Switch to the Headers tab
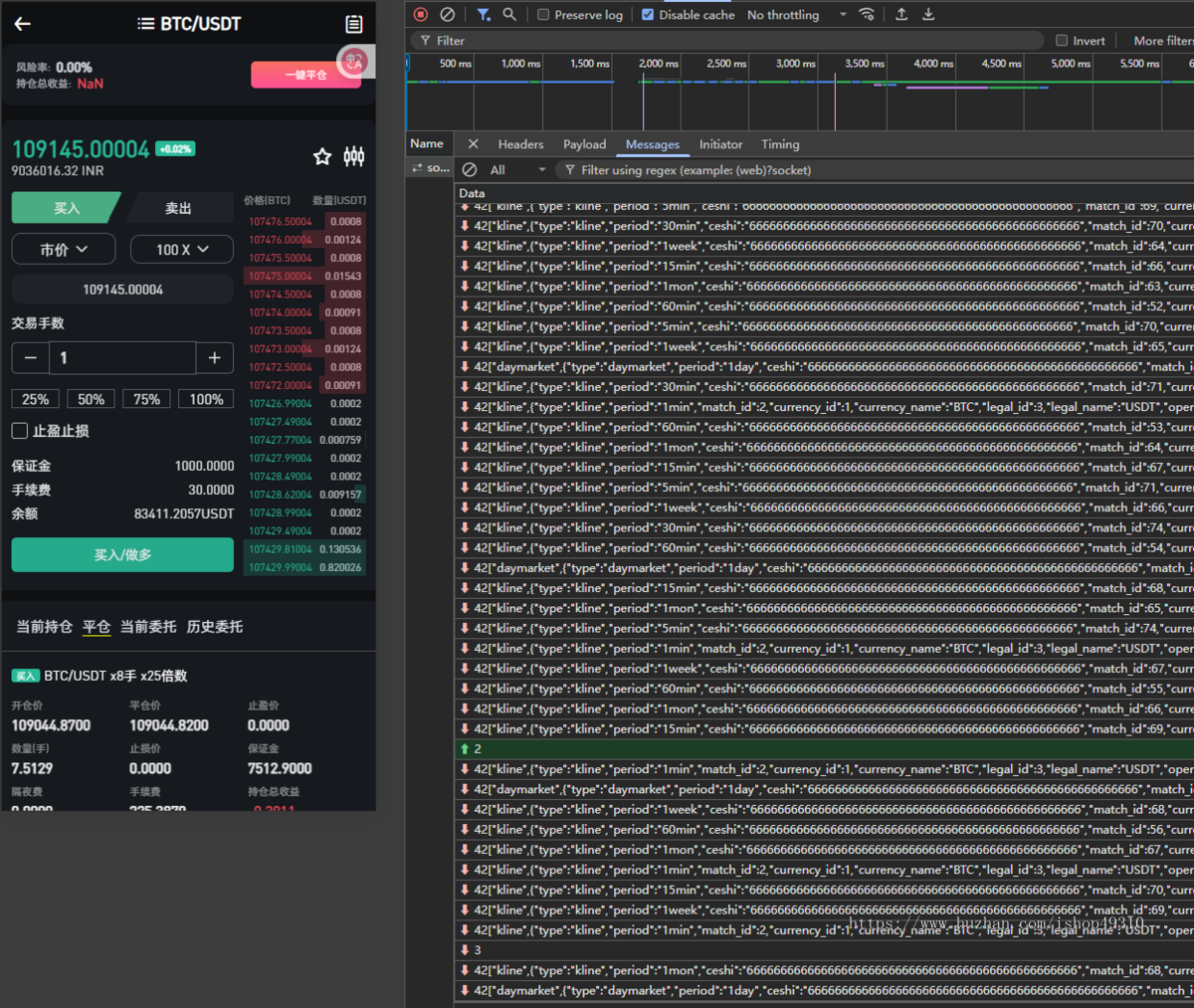The height and width of the screenshot is (1008, 1194). tap(520, 144)
